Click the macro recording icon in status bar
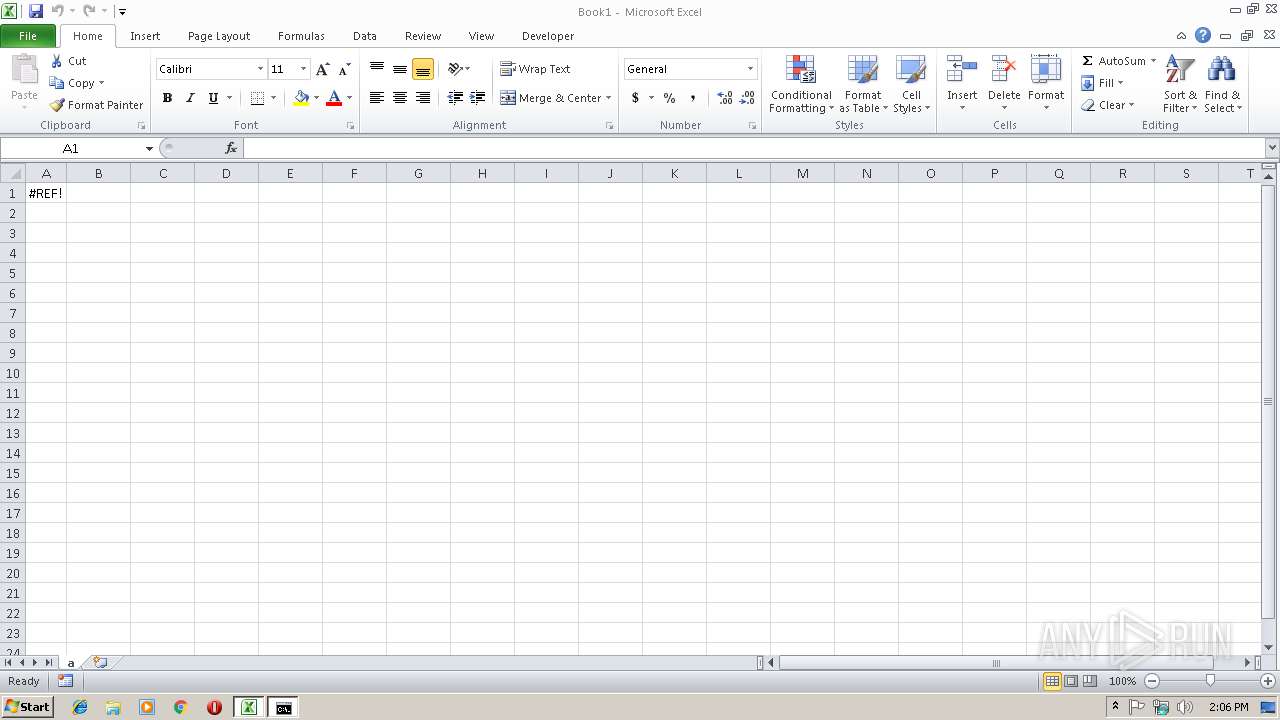 click(65, 681)
